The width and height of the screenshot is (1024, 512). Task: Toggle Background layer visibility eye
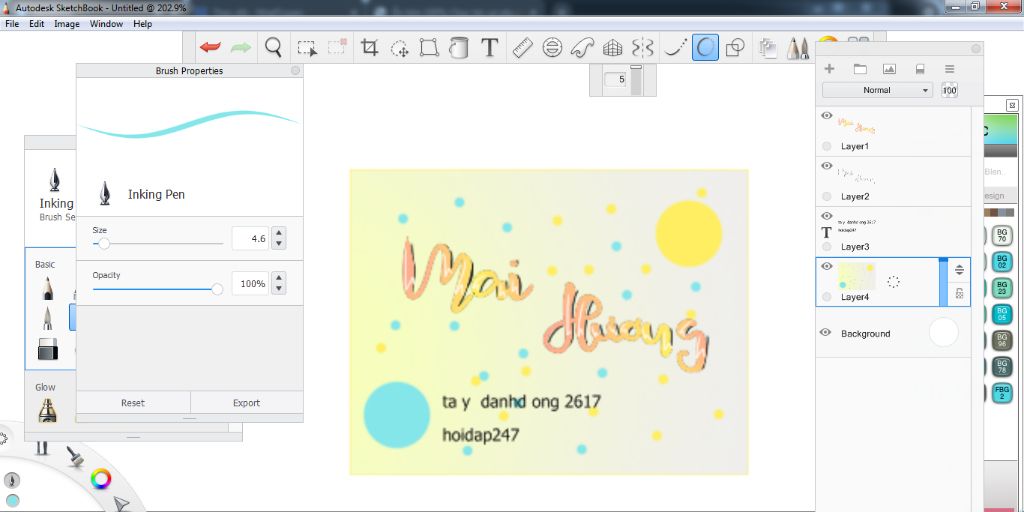(x=825, y=332)
